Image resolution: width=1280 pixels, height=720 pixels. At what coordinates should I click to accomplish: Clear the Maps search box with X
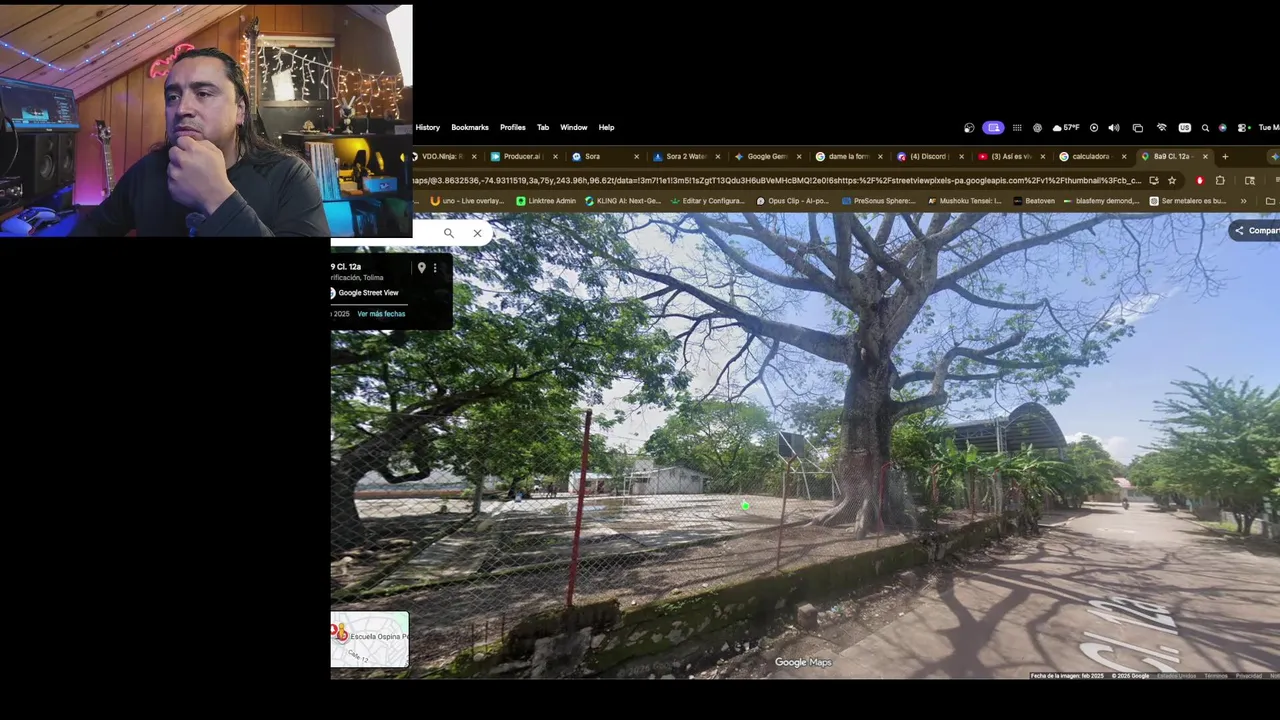click(x=477, y=233)
